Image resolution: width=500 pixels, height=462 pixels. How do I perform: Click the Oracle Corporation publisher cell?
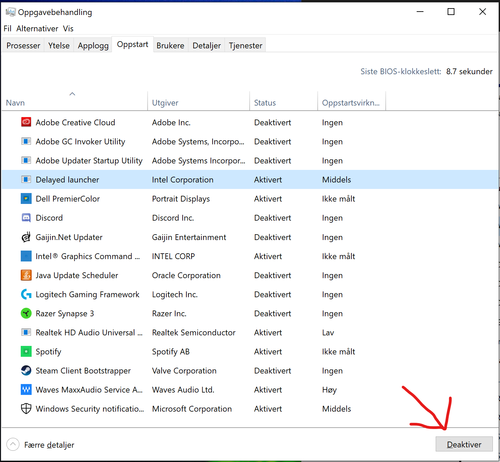point(186,275)
